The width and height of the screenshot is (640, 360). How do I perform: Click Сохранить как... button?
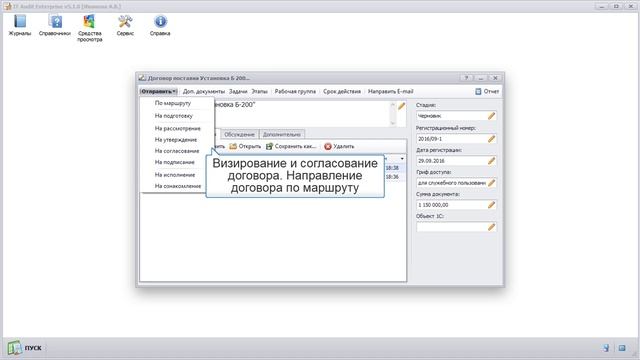point(291,146)
